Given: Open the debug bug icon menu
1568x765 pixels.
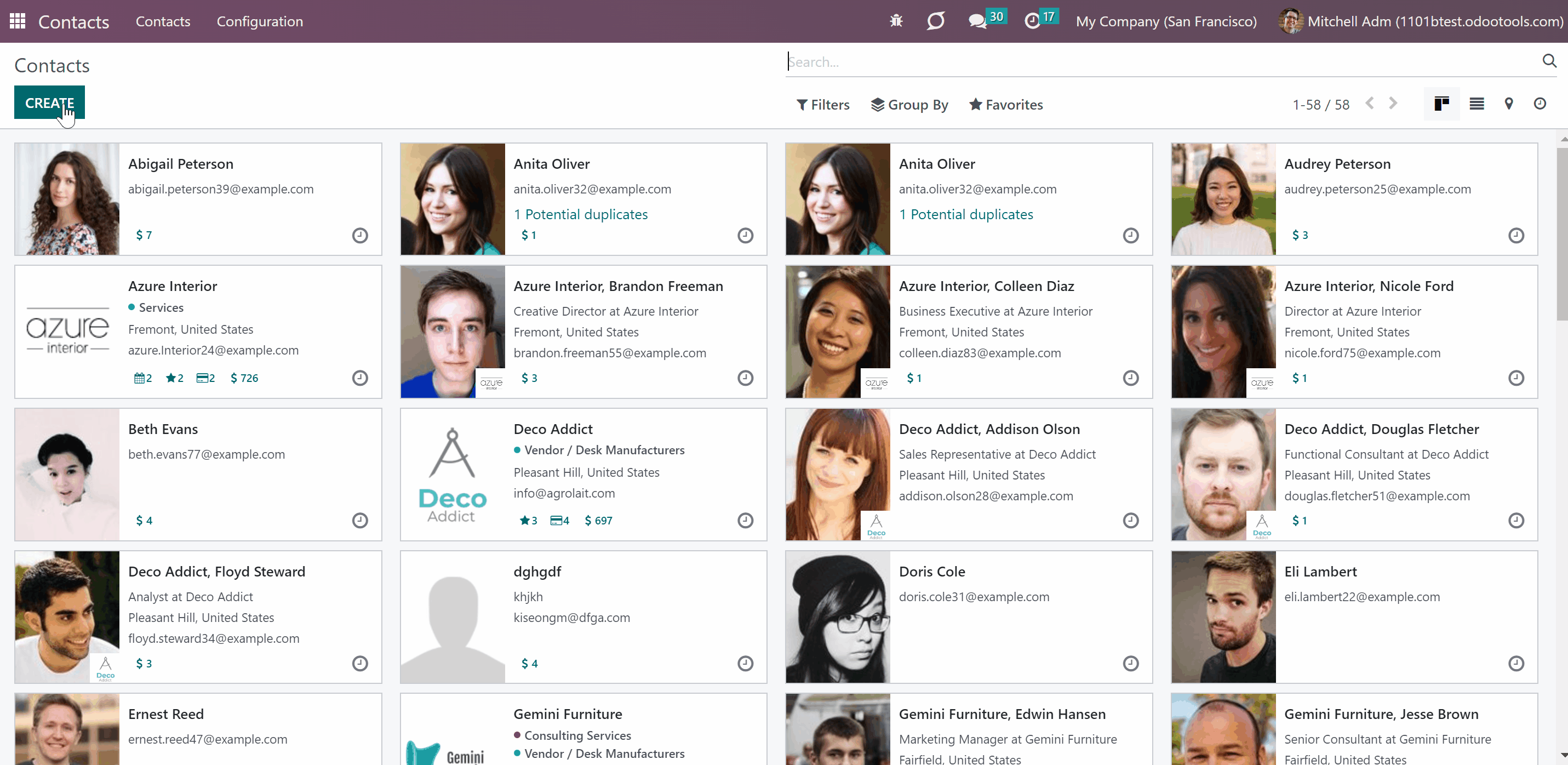Looking at the screenshot, I should (x=896, y=21).
